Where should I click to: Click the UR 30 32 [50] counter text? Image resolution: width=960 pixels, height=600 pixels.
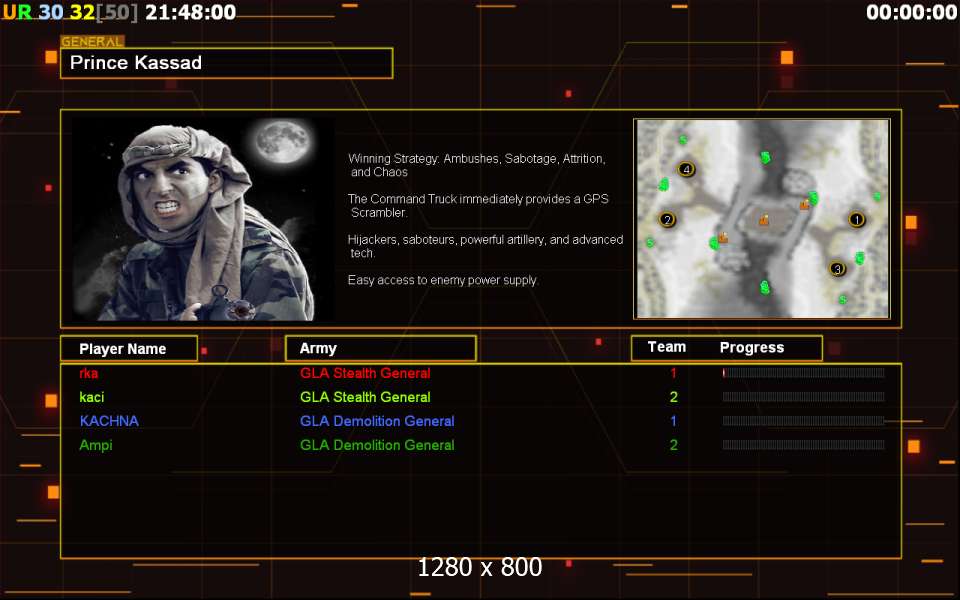coord(70,12)
